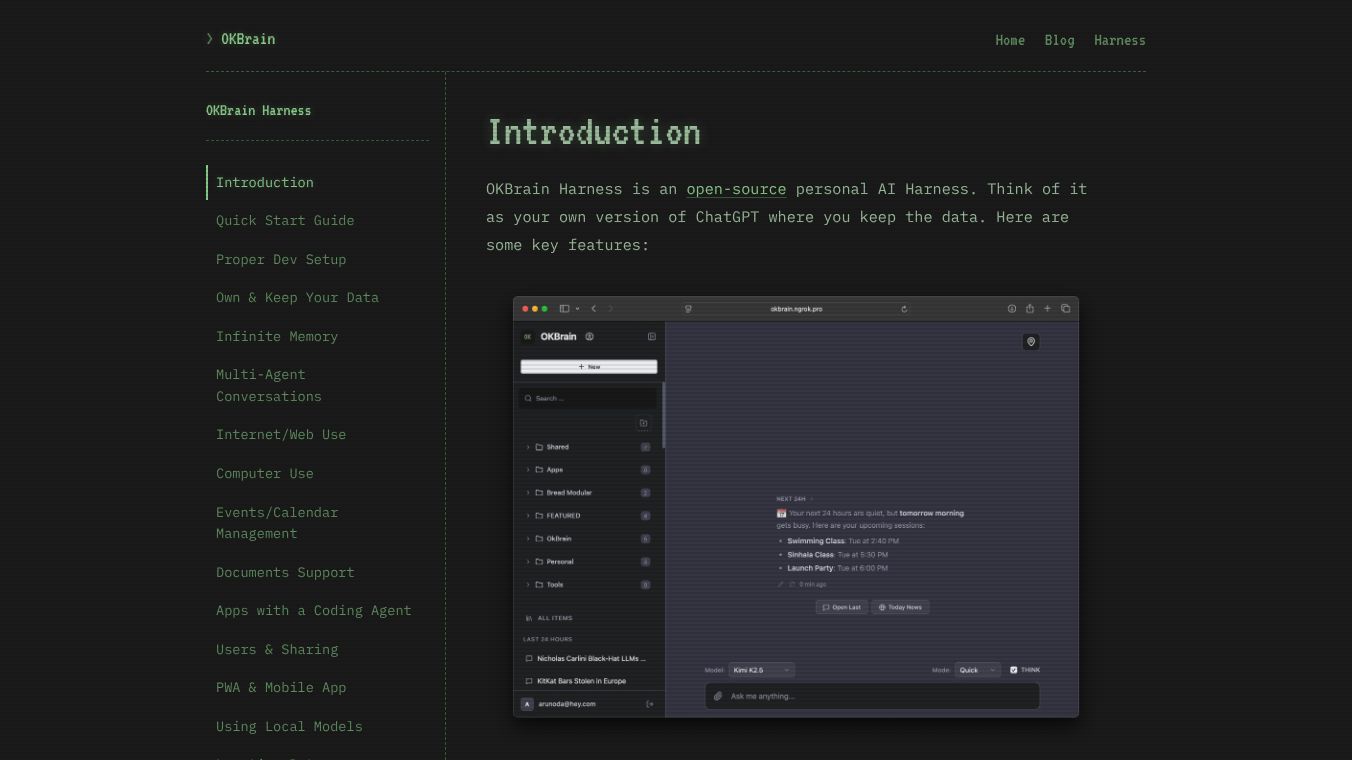Open the Users & Sharing page

(x=277, y=649)
